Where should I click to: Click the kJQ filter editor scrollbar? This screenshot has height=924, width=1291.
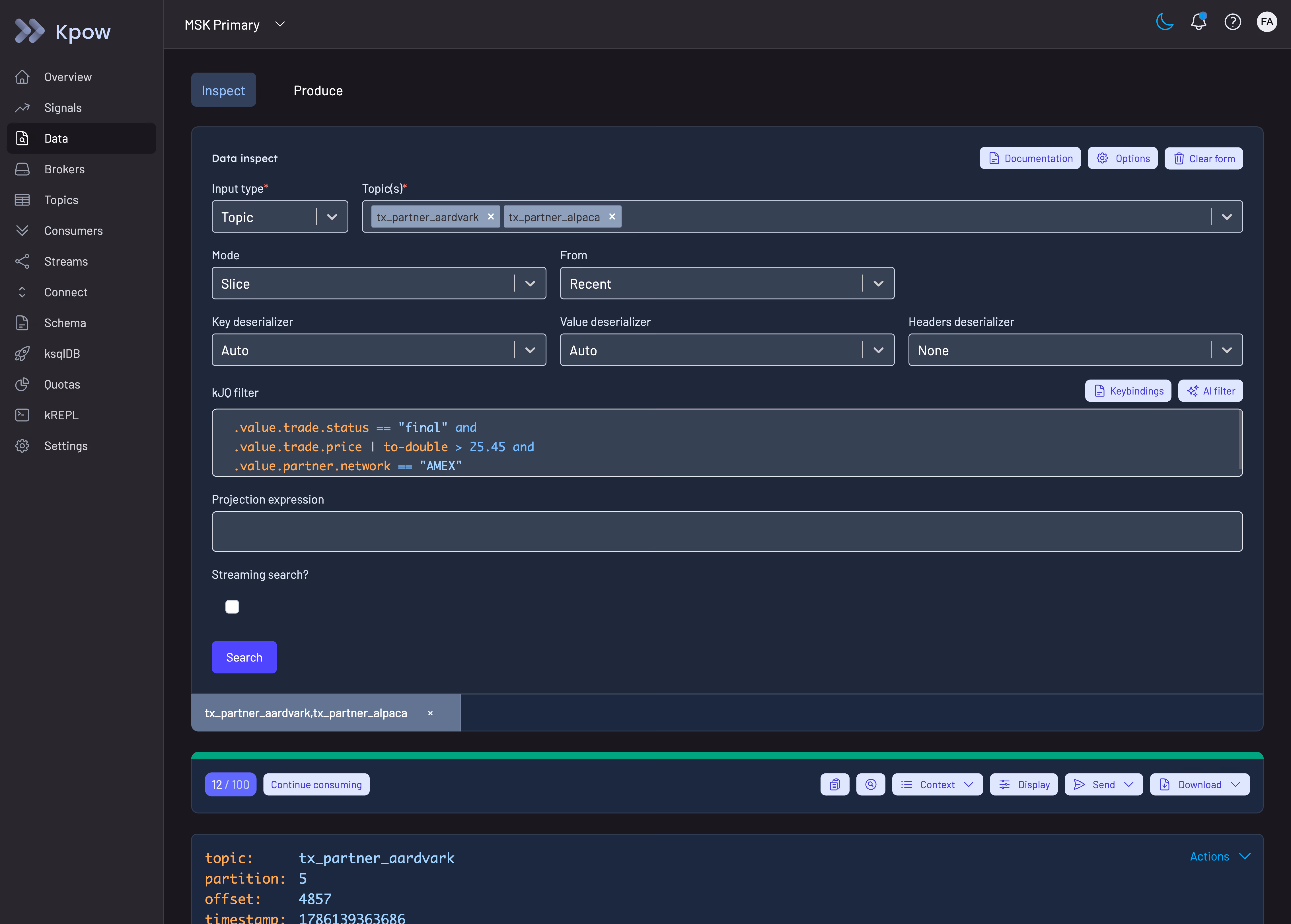coord(1240,440)
